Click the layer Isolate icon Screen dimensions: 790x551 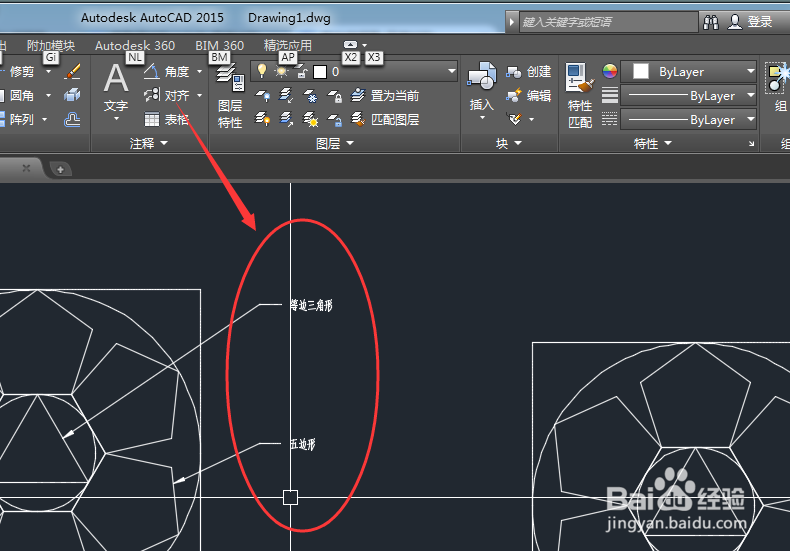click(x=286, y=95)
